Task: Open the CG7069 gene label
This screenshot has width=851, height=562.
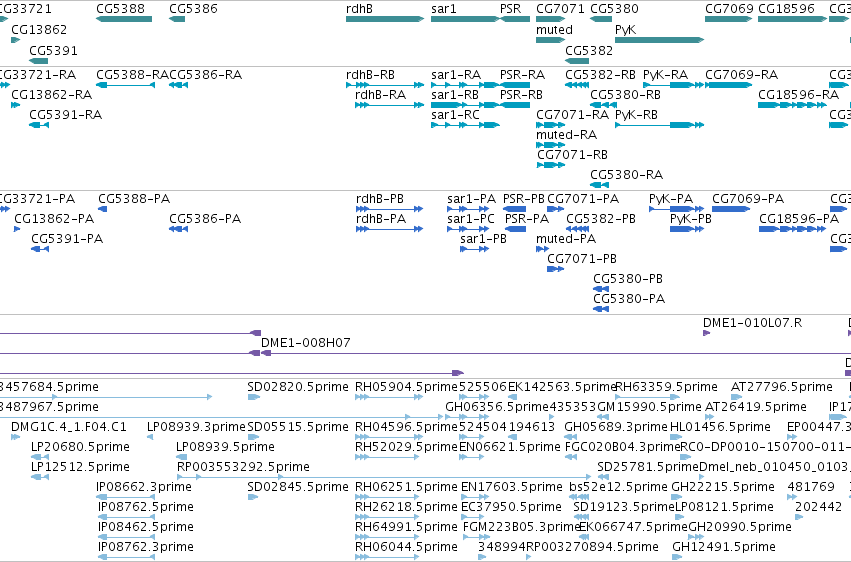Action: 729,9
